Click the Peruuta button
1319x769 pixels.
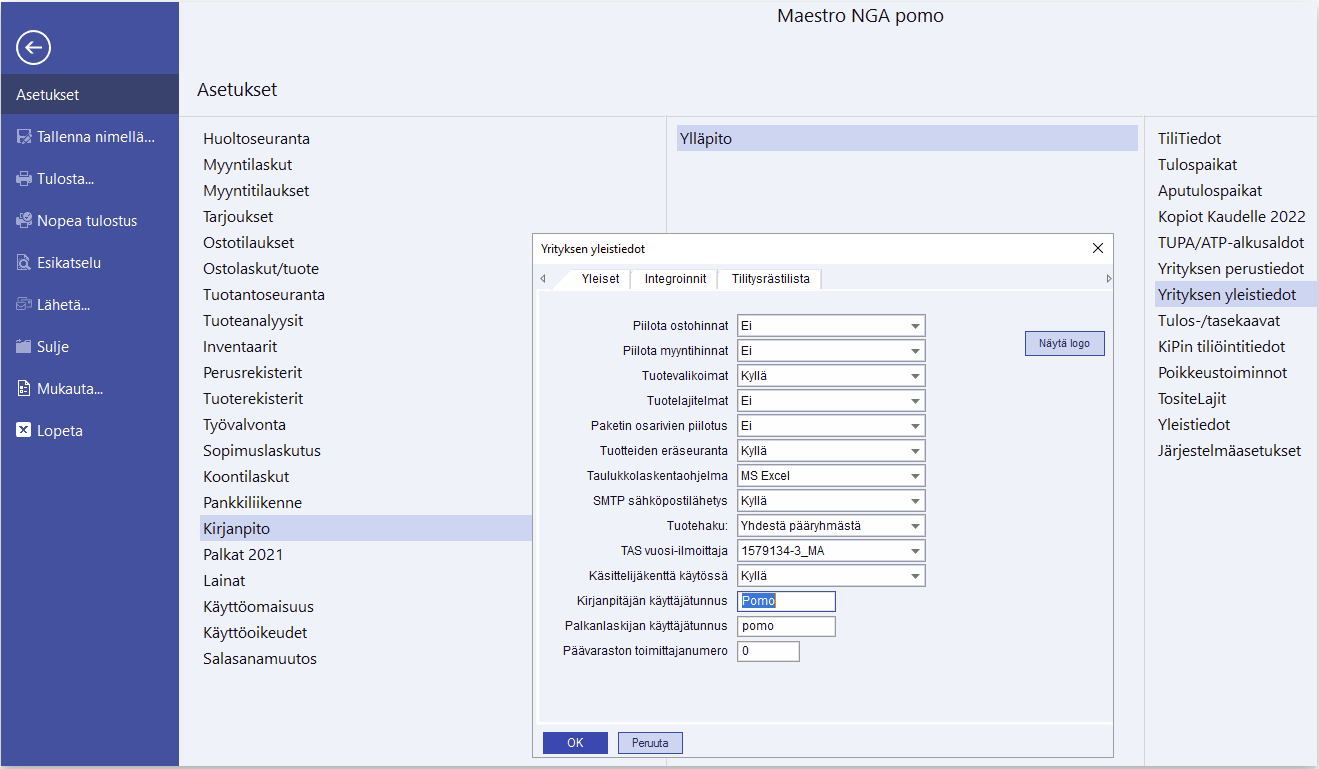point(650,743)
